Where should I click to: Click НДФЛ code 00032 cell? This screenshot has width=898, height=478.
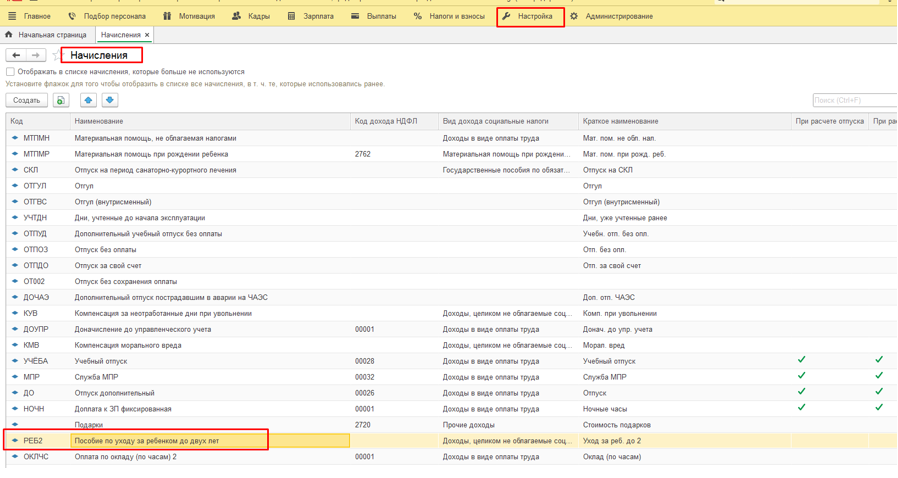[394, 377]
